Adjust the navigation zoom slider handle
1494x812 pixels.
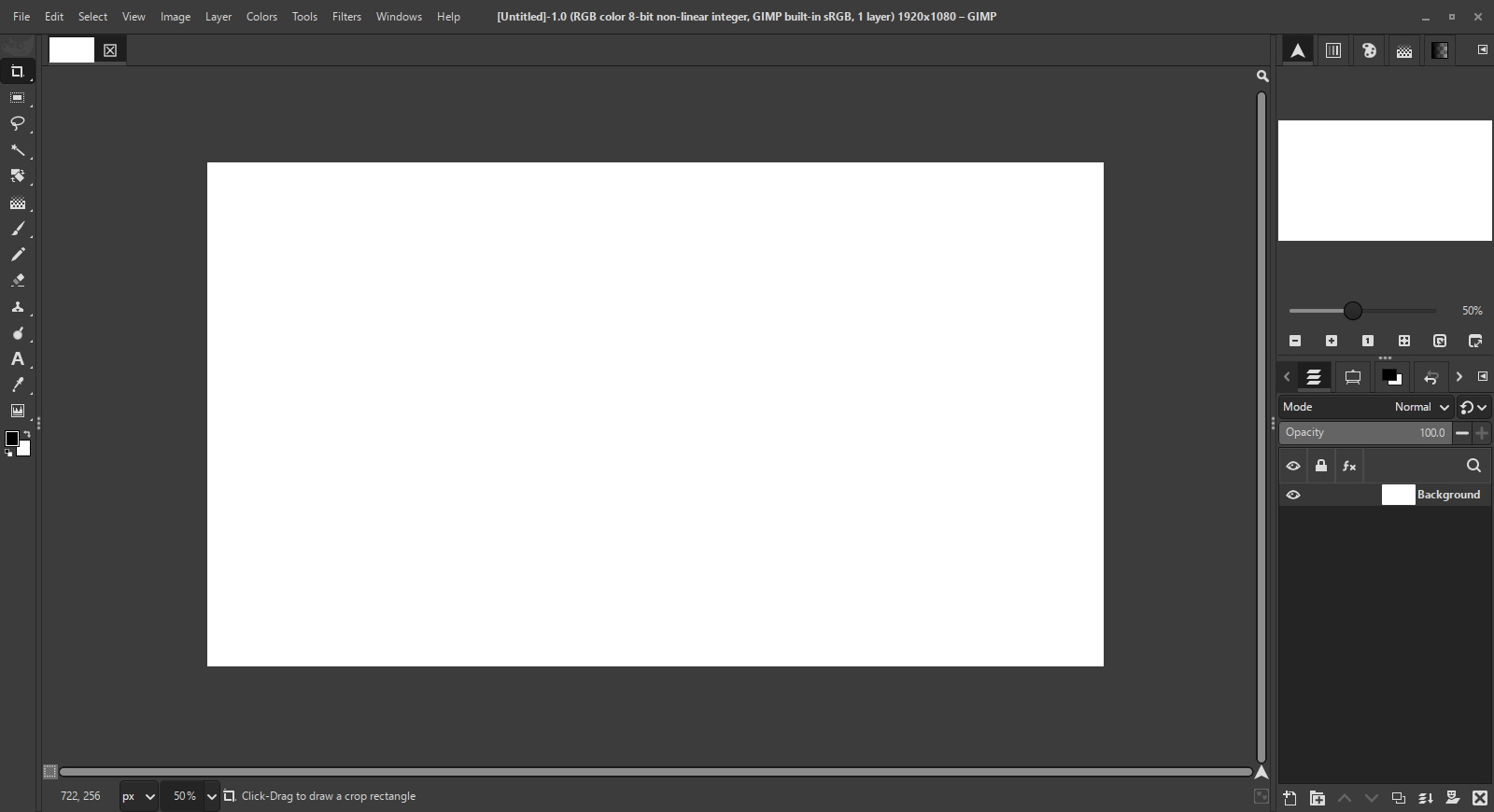[x=1353, y=311]
